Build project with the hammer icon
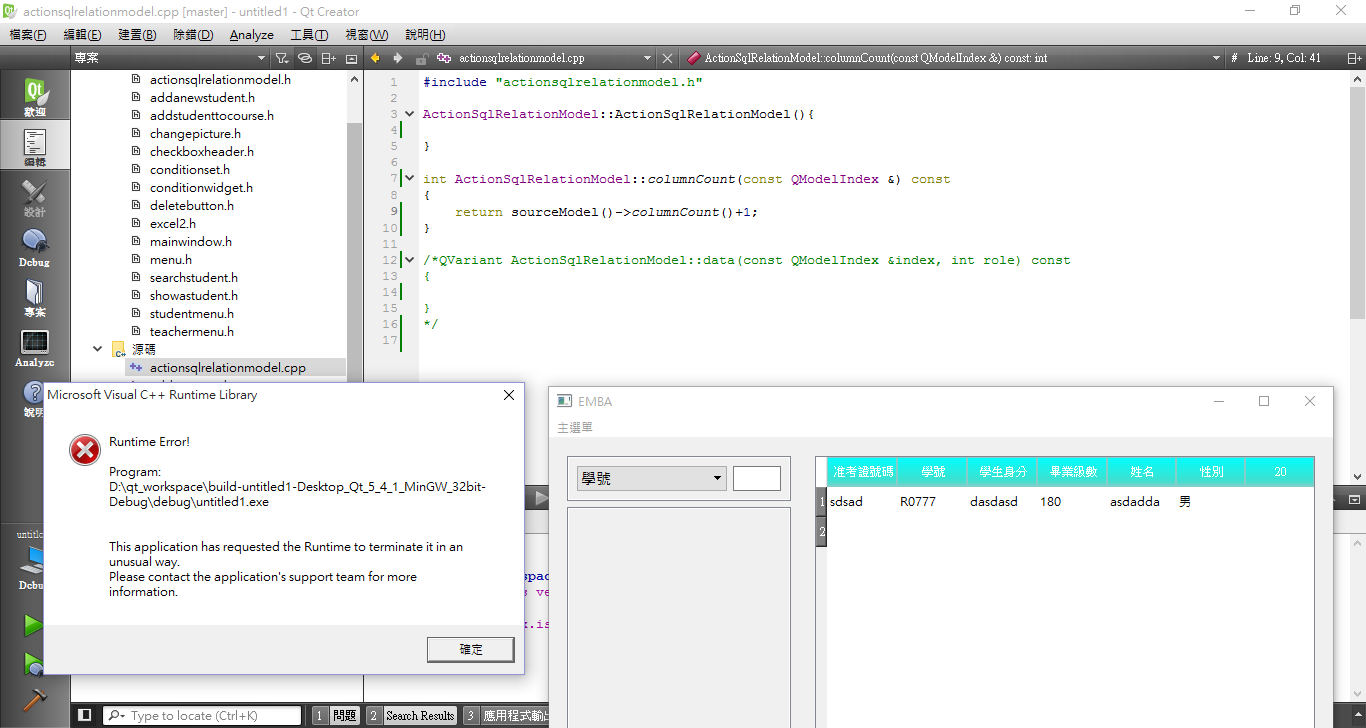Viewport: 1366px width, 728px height. [34, 701]
